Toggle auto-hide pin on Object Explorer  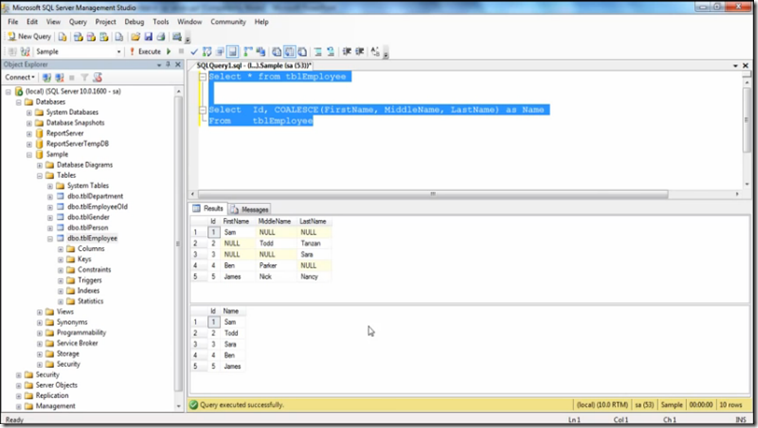[x=168, y=64]
